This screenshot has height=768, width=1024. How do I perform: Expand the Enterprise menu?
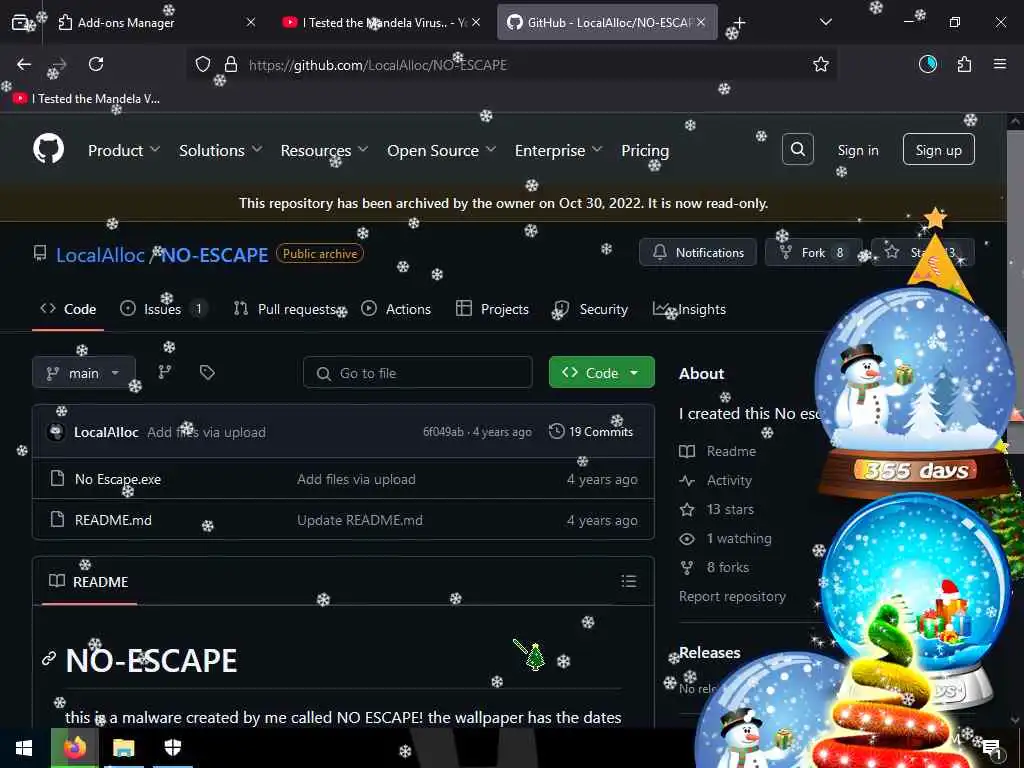(558, 150)
